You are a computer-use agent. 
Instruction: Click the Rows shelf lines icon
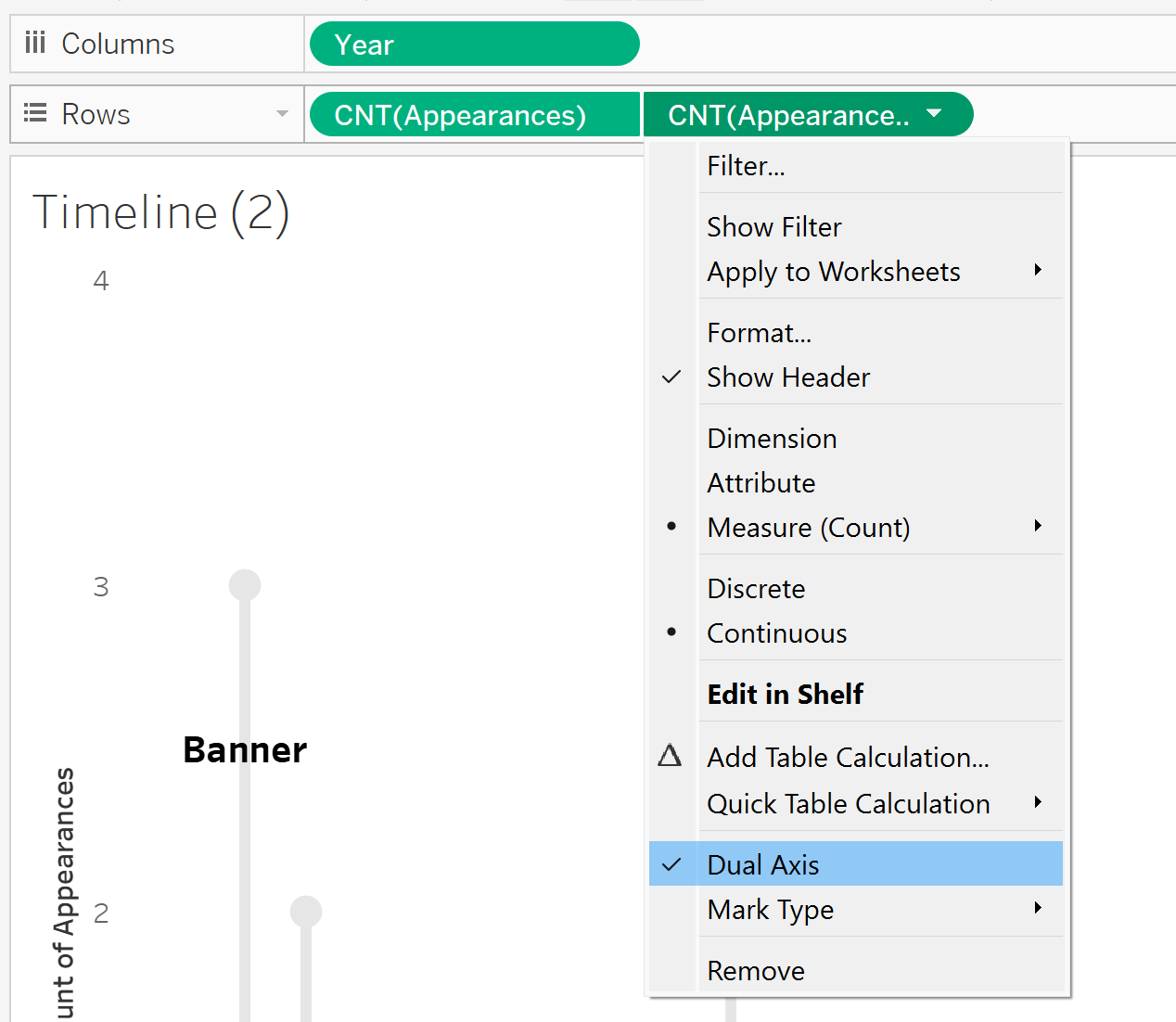[35, 113]
